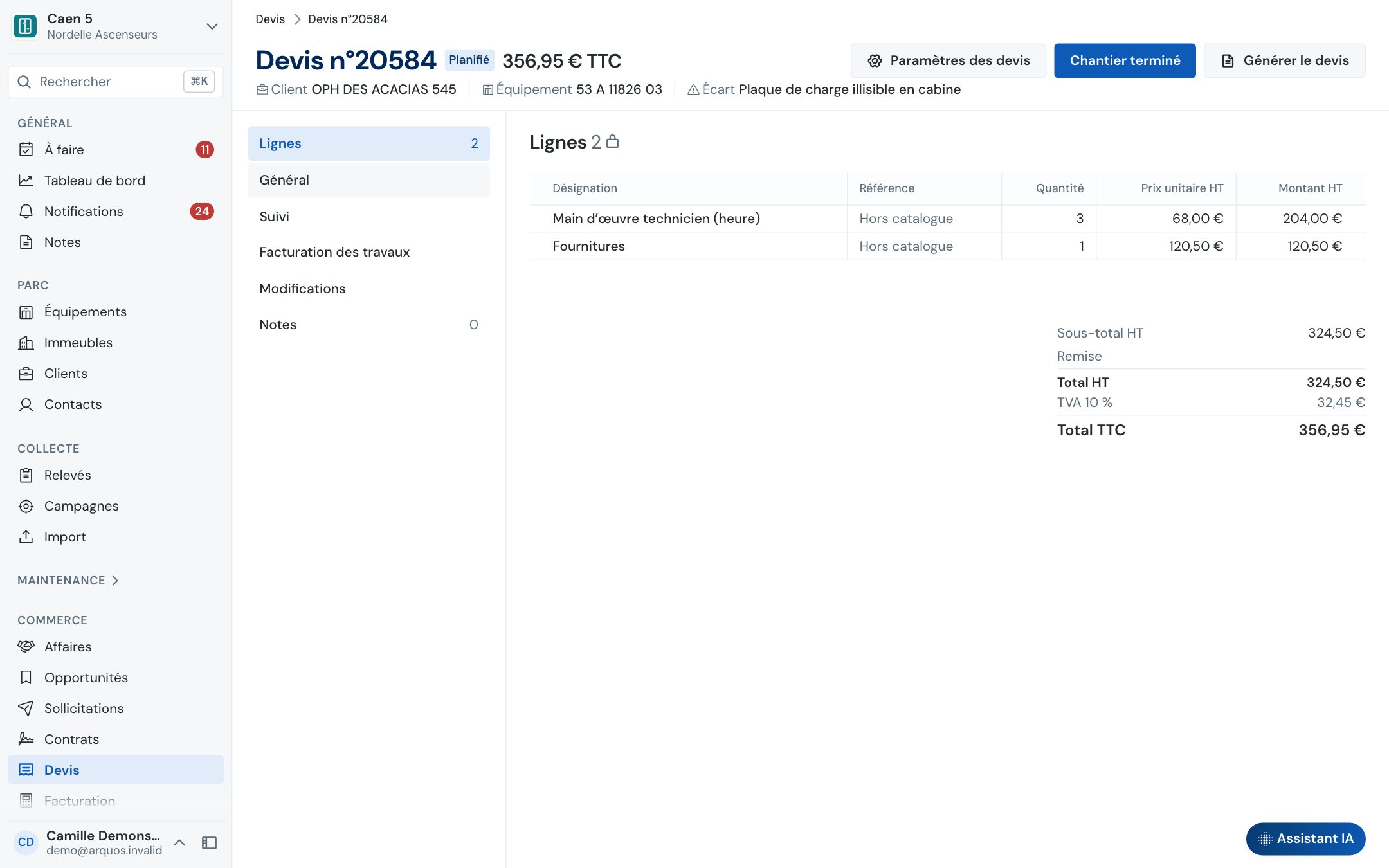Open equipment 53 A 11826 03
The width and height of the screenshot is (1389, 868).
(619, 89)
